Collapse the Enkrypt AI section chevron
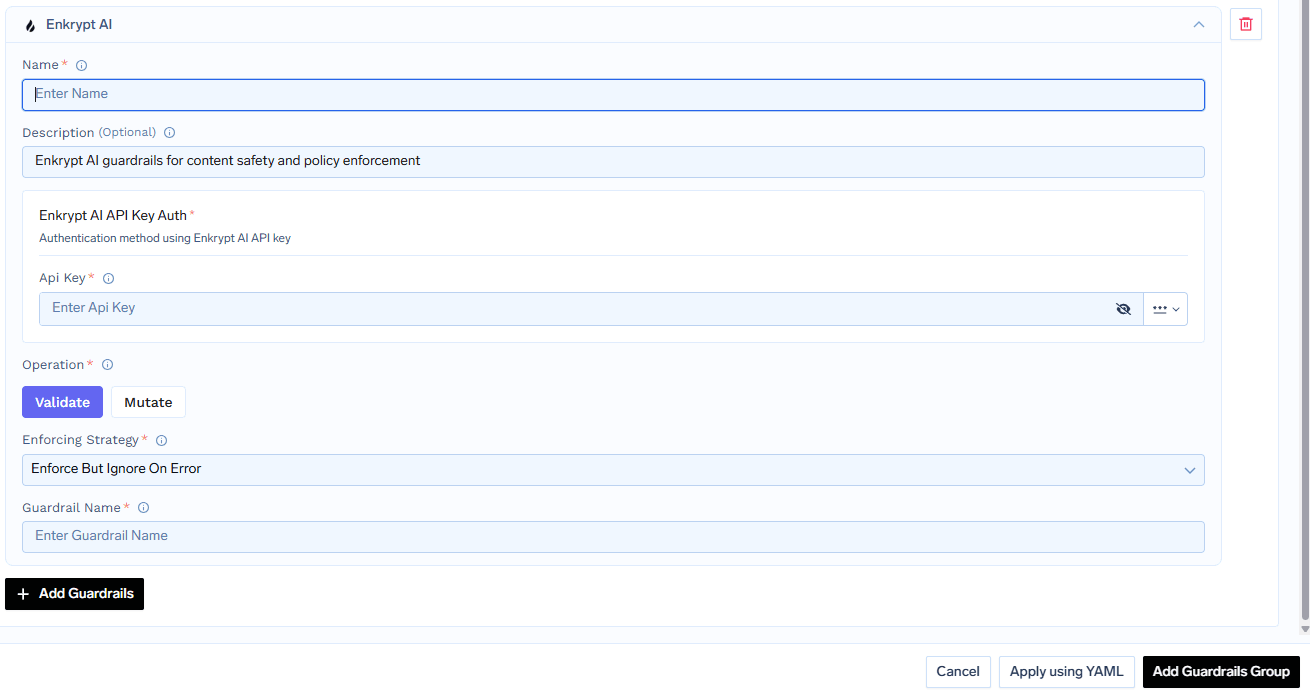The height and width of the screenshot is (692, 1310). point(1199,25)
